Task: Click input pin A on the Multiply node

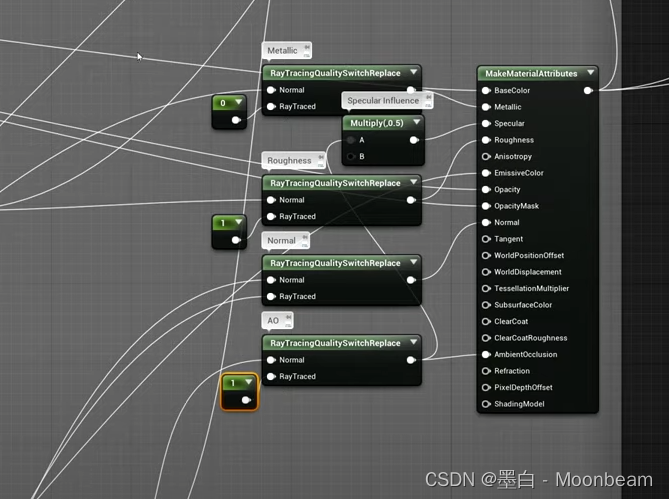Action: pos(351,140)
